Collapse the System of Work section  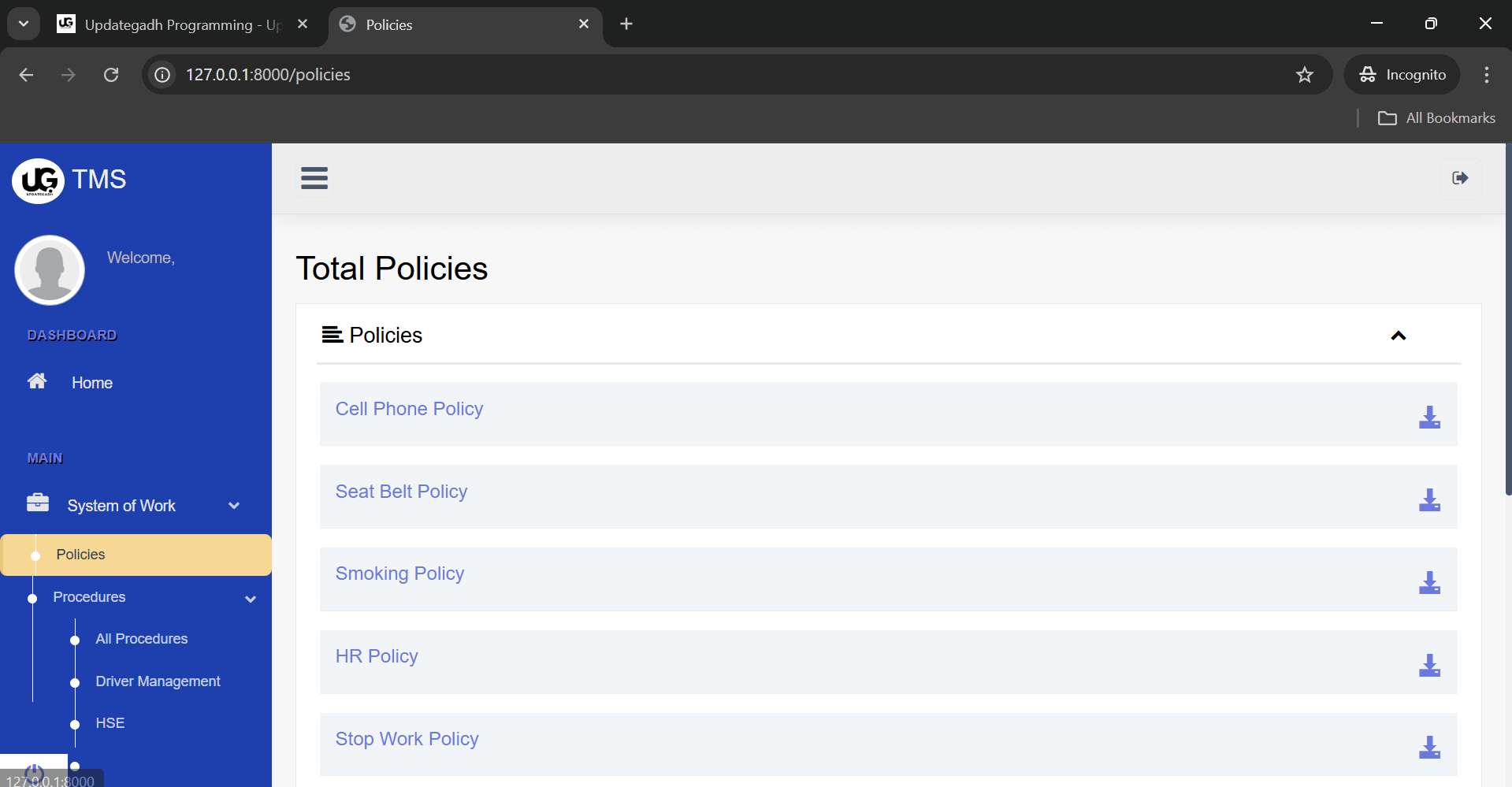click(x=234, y=505)
